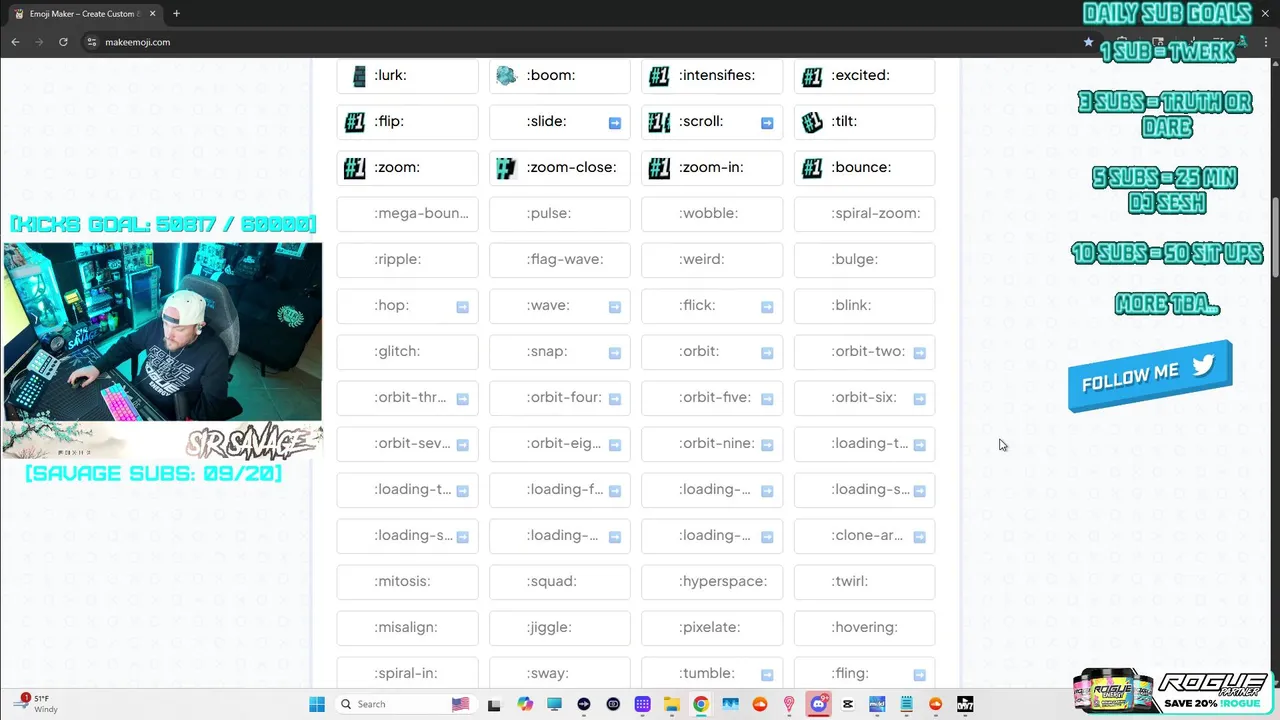This screenshot has width=1280, height=720.
Task: Click the :blink: text label
Action: (x=851, y=305)
